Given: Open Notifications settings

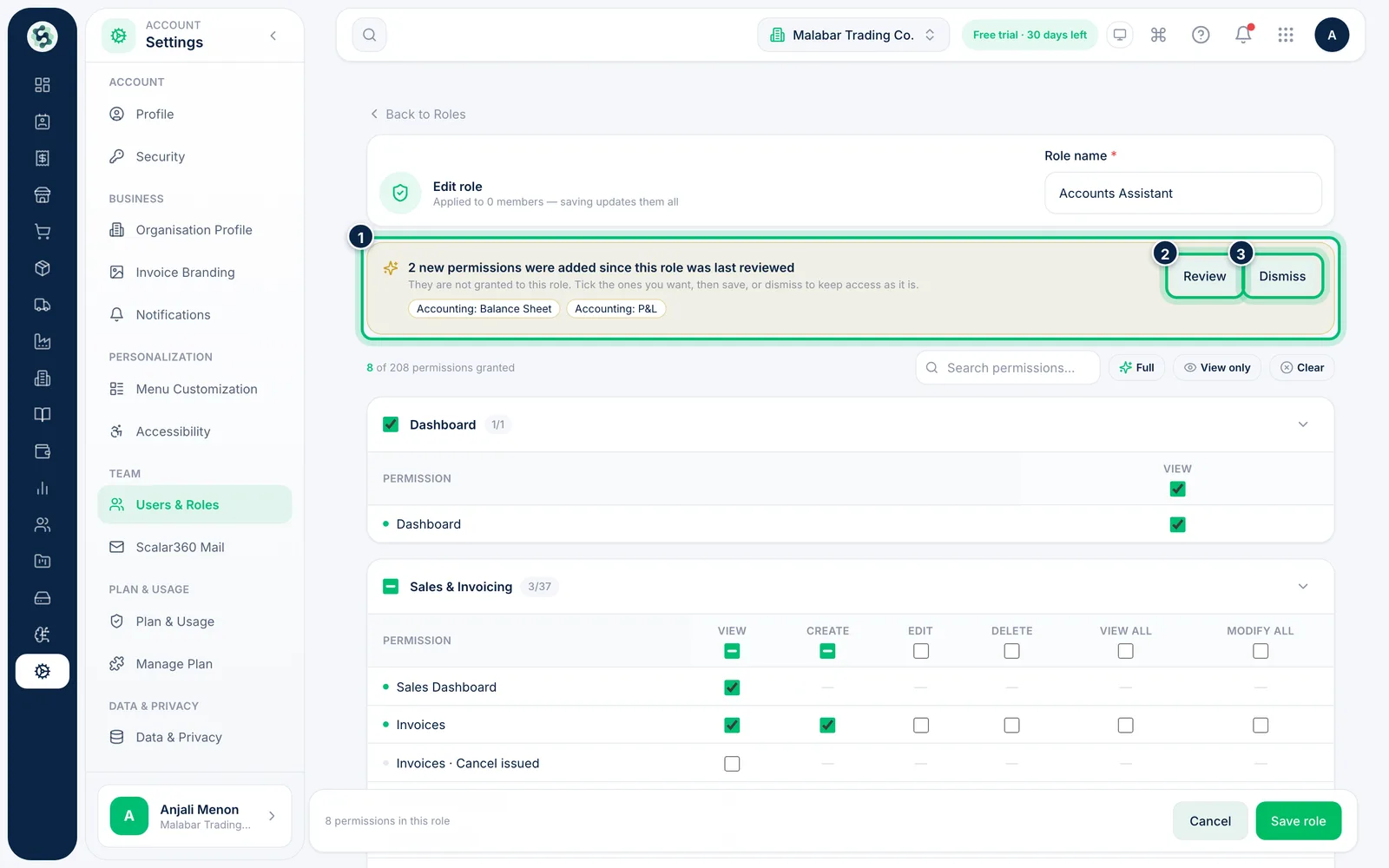Looking at the screenshot, I should (x=194, y=315).
